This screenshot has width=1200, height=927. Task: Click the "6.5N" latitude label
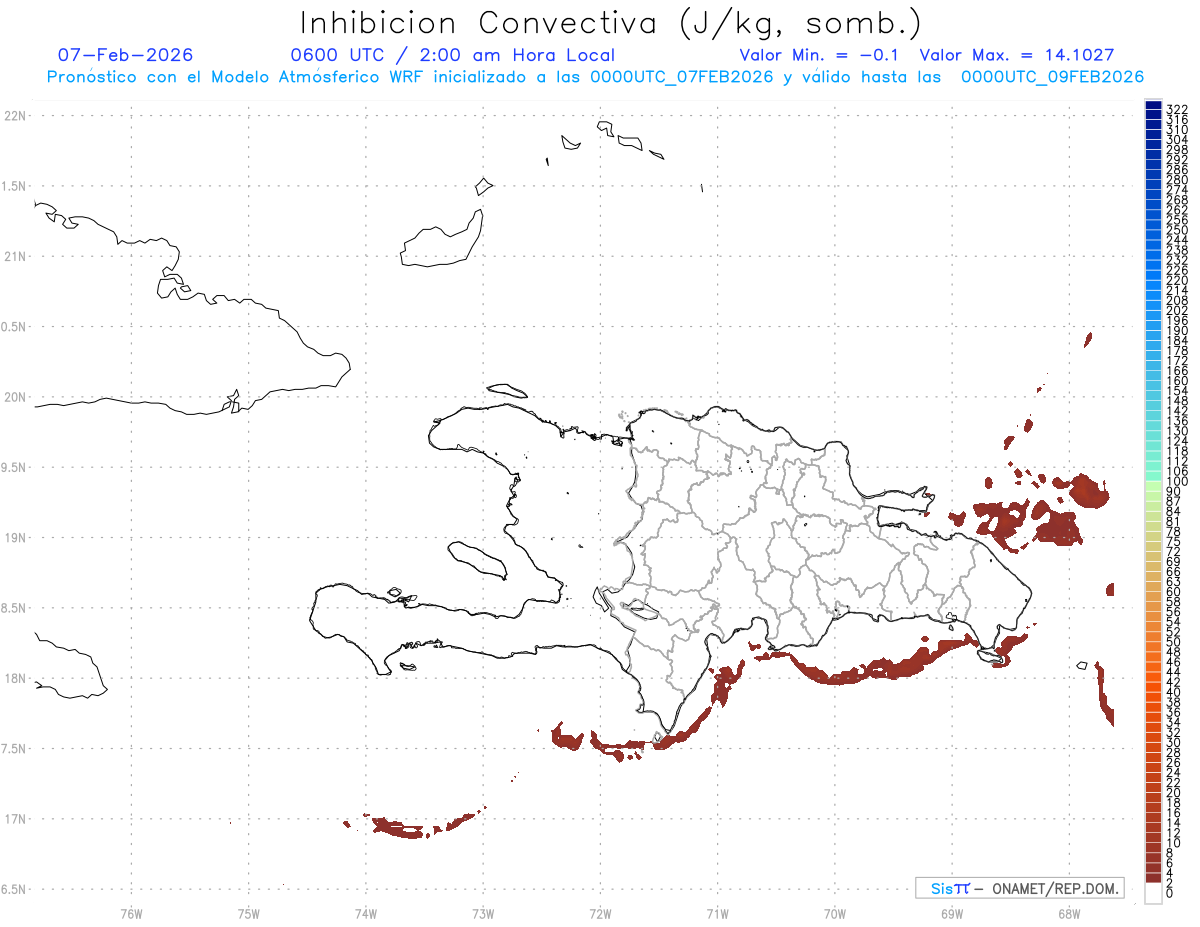point(15,889)
